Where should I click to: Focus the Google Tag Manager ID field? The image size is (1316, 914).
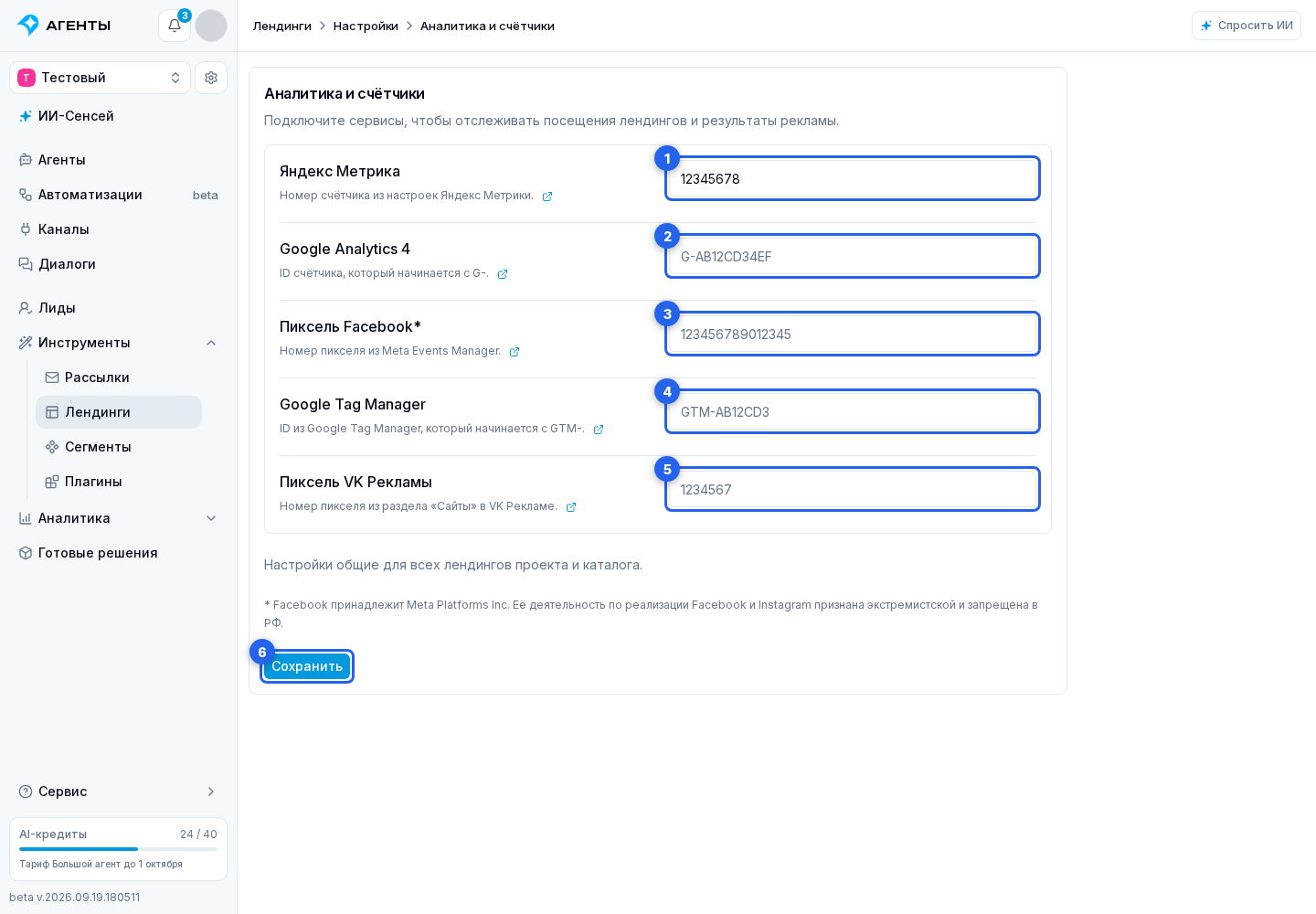[x=853, y=411]
